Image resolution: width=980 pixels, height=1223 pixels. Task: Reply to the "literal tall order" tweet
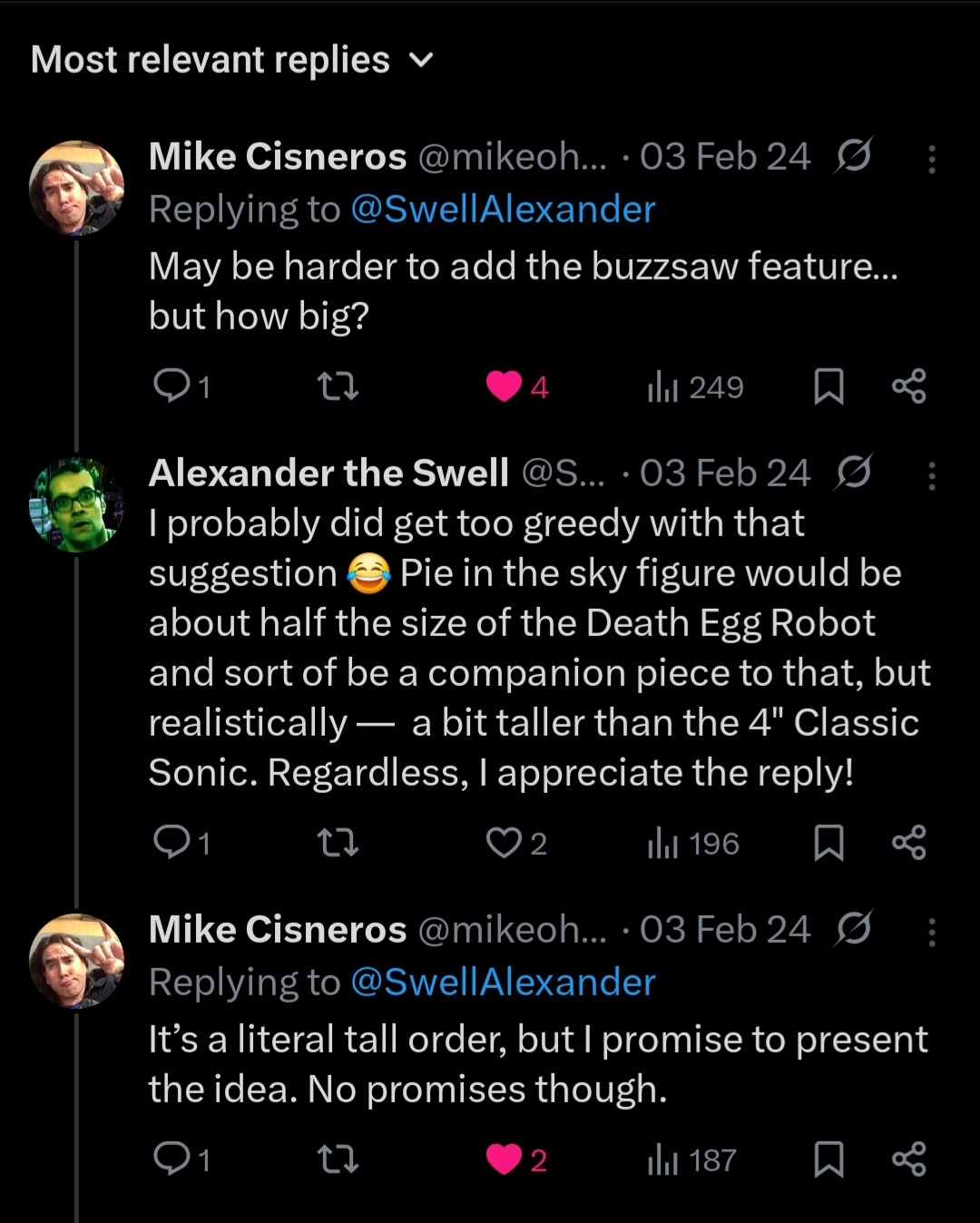pyautogui.click(x=171, y=1159)
